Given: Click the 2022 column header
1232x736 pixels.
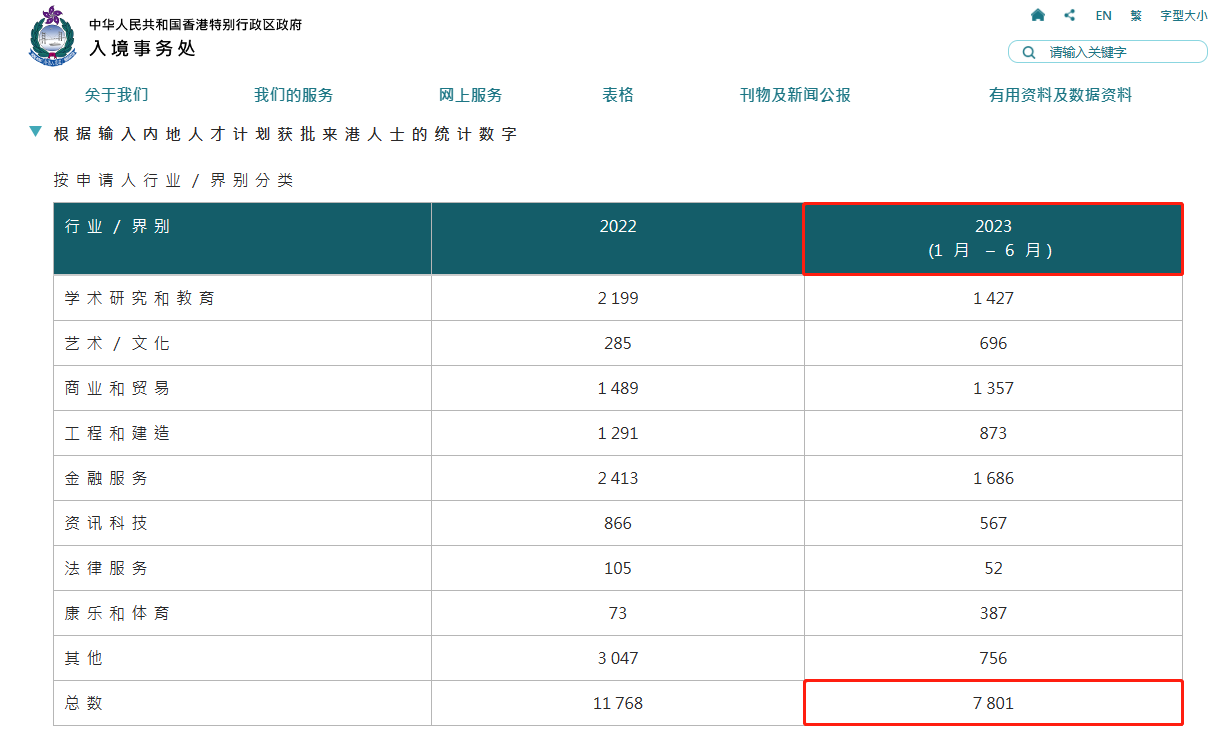Looking at the screenshot, I should pos(617,227).
